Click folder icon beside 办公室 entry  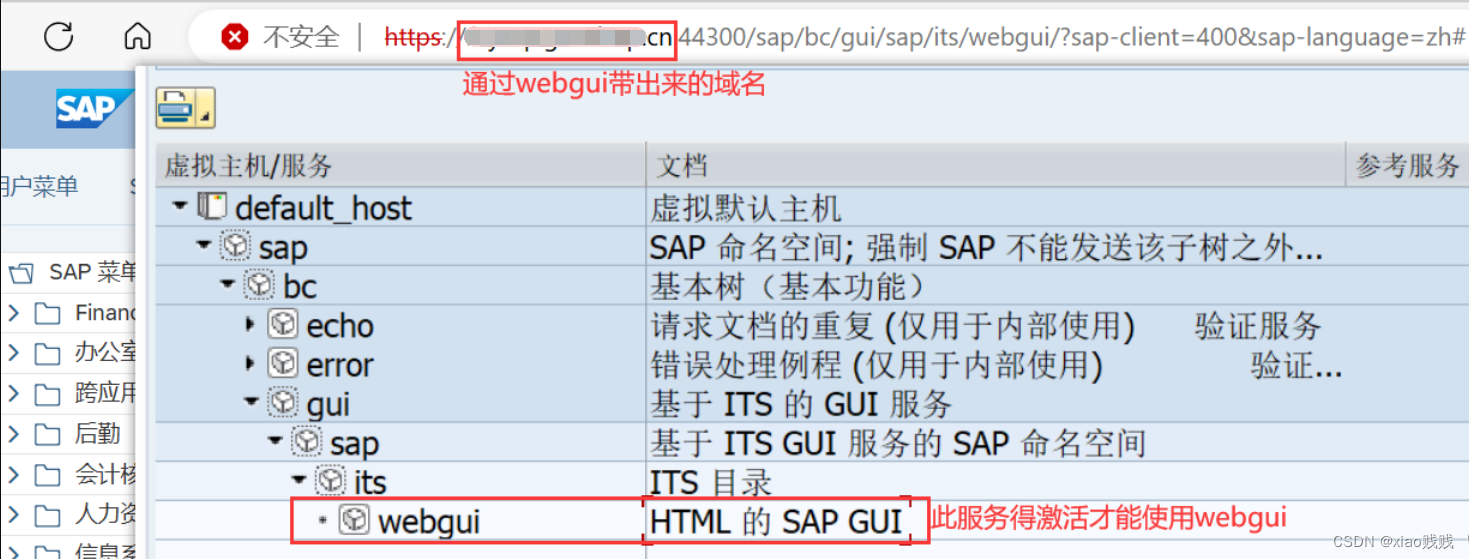pyautogui.click(x=47, y=353)
